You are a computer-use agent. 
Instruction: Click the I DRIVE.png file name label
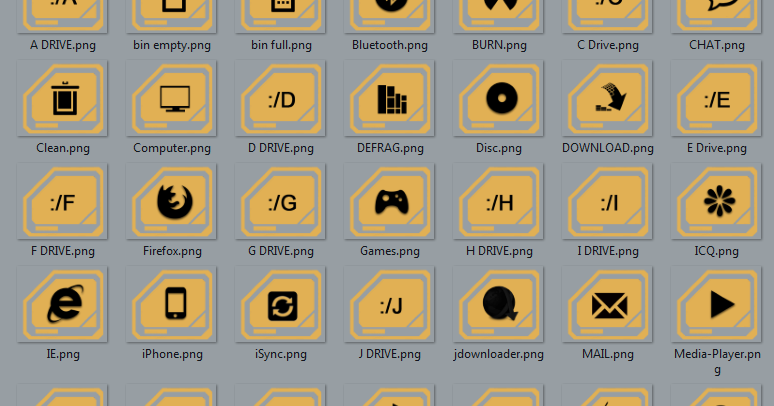(608, 251)
